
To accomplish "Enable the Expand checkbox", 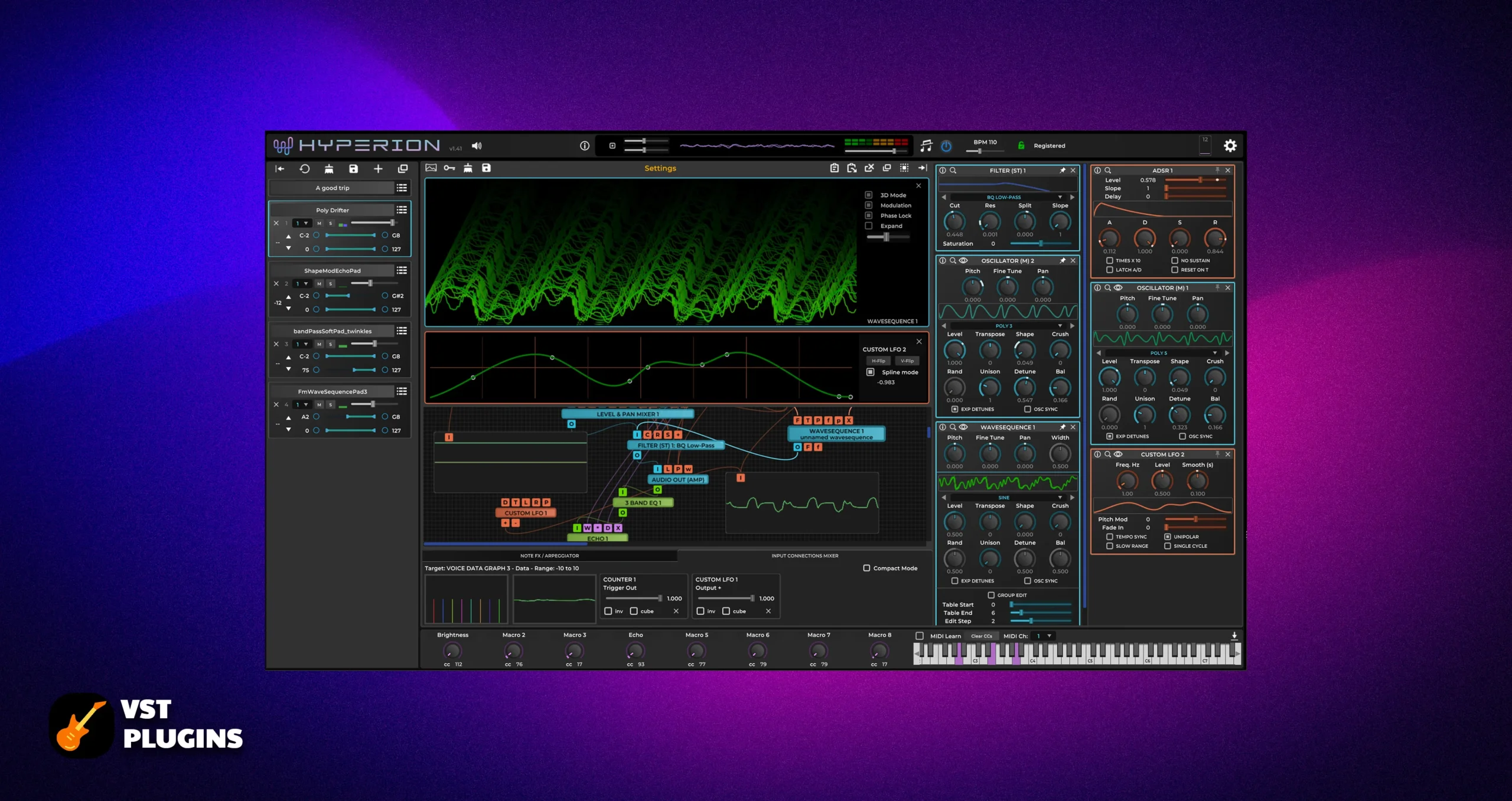I will click(x=868, y=225).
